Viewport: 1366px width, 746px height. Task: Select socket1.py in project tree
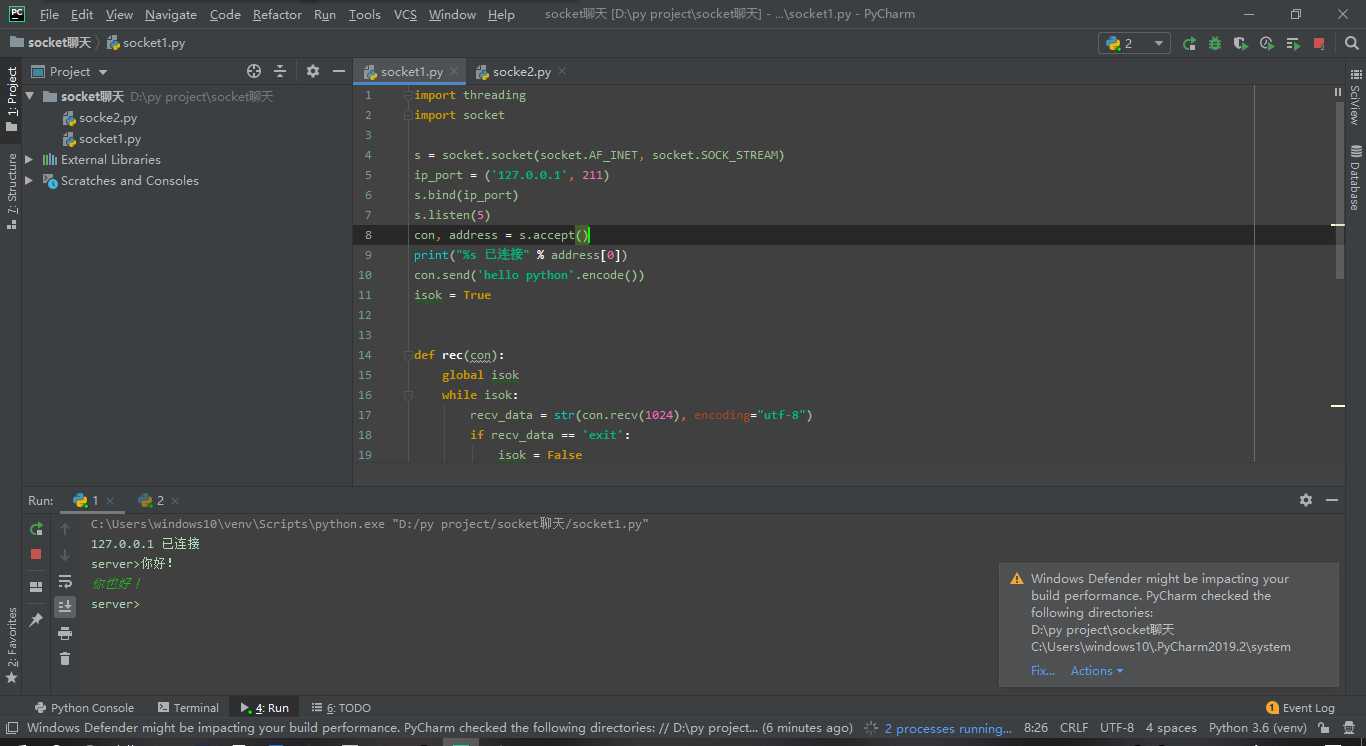pos(110,139)
